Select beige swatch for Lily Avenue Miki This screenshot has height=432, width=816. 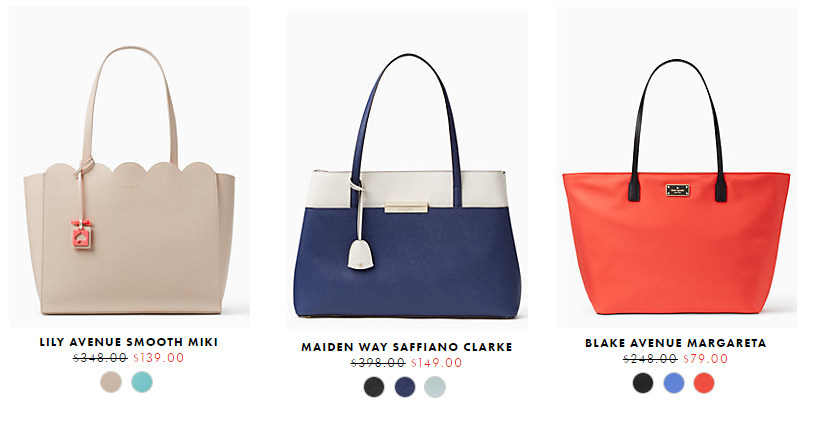tap(111, 382)
